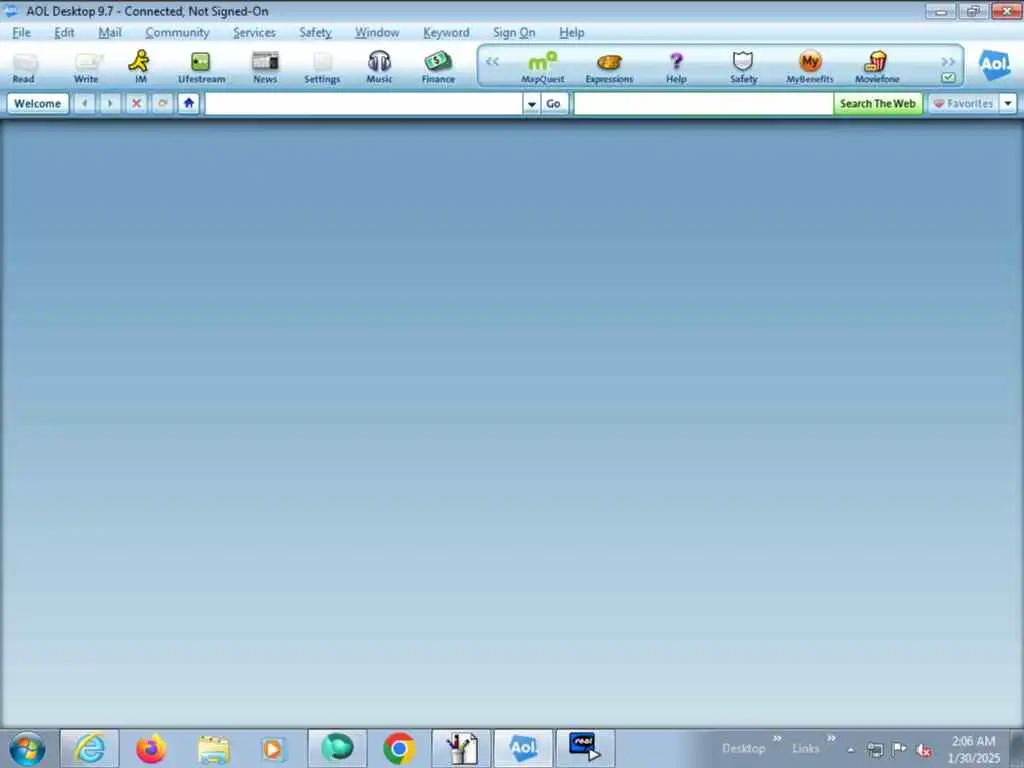Click the AOL logo at top right
The width and height of the screenshot is (1024, 768).
(x=994, y=65)
